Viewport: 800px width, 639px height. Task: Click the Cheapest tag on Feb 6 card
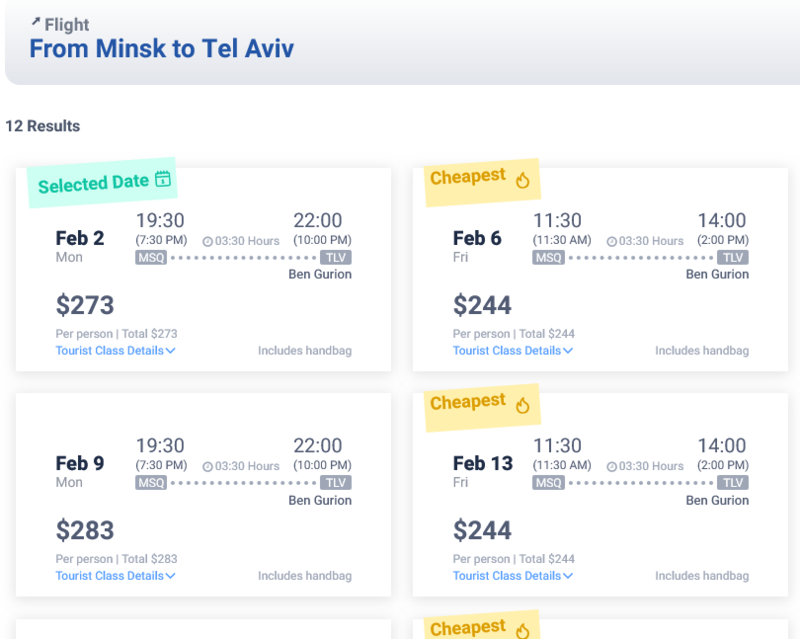click(x=468, y=177)
